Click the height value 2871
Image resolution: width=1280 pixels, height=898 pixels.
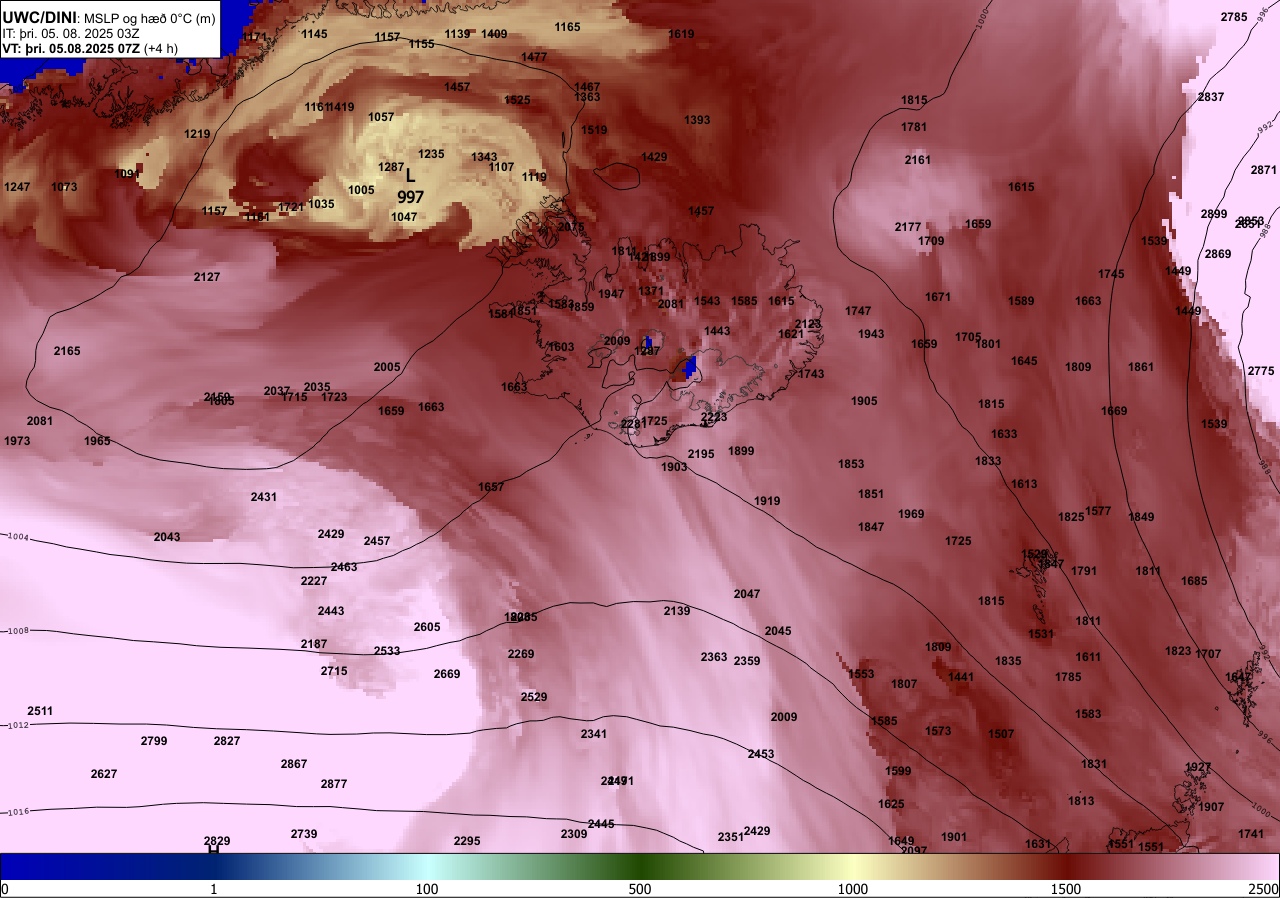[1263, 170]
